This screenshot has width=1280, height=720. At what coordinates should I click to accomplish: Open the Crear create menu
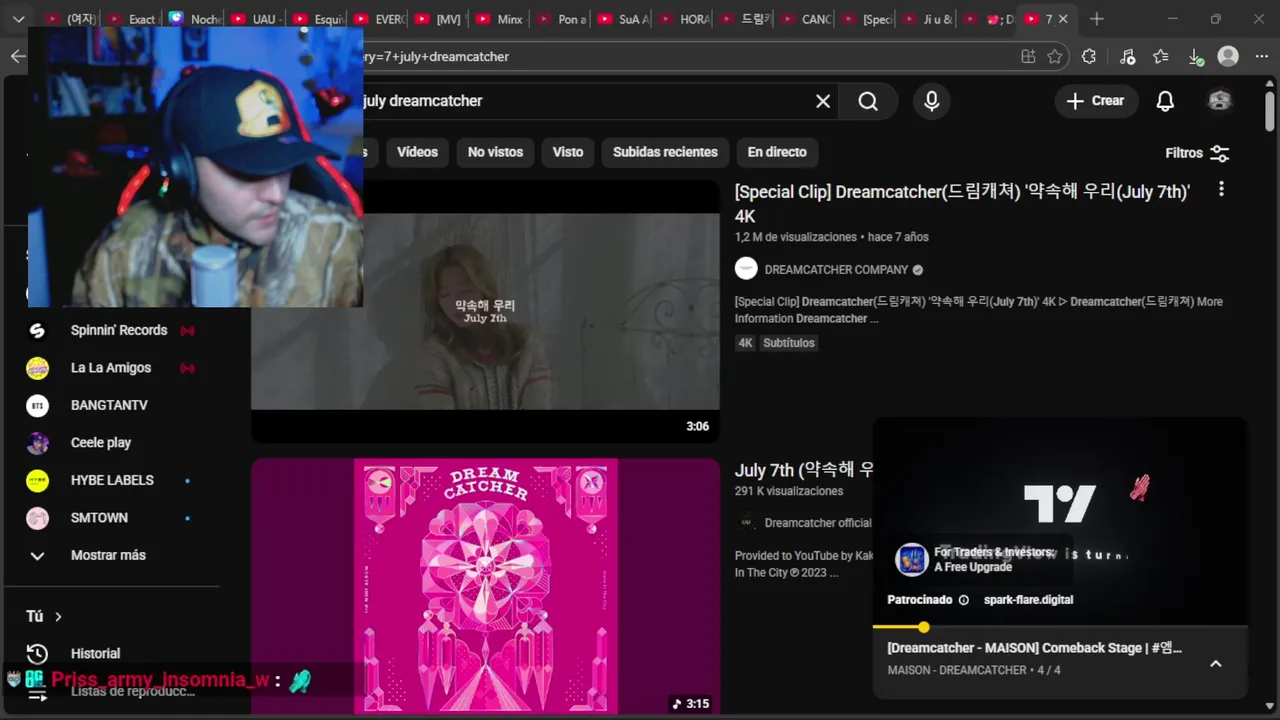tap(1095, 101)
